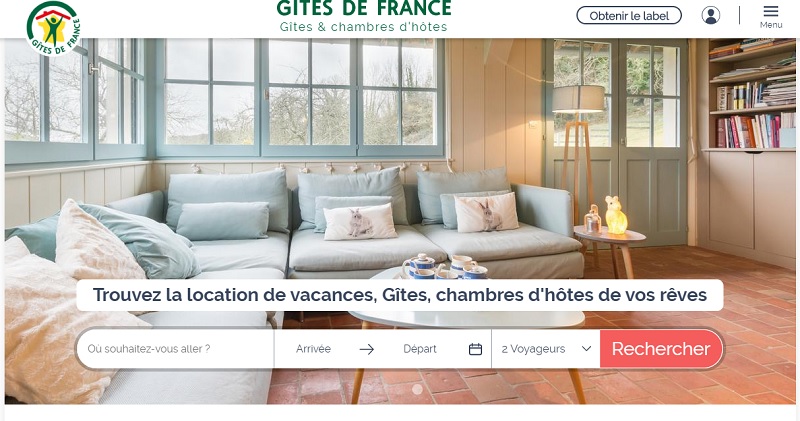Focus the Où souhaitez-vous aller destination field

pyautogui.click(x=175, y=349)
